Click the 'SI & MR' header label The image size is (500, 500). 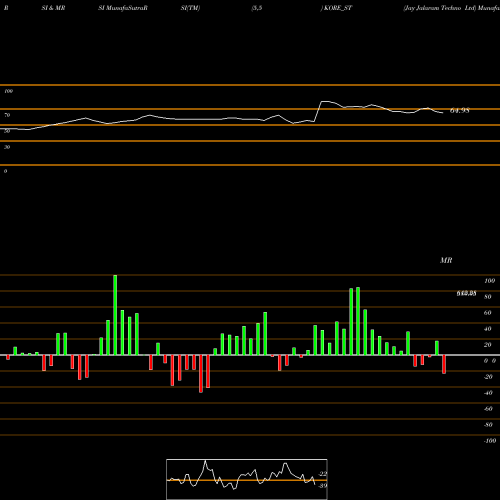tap(53, 8)
